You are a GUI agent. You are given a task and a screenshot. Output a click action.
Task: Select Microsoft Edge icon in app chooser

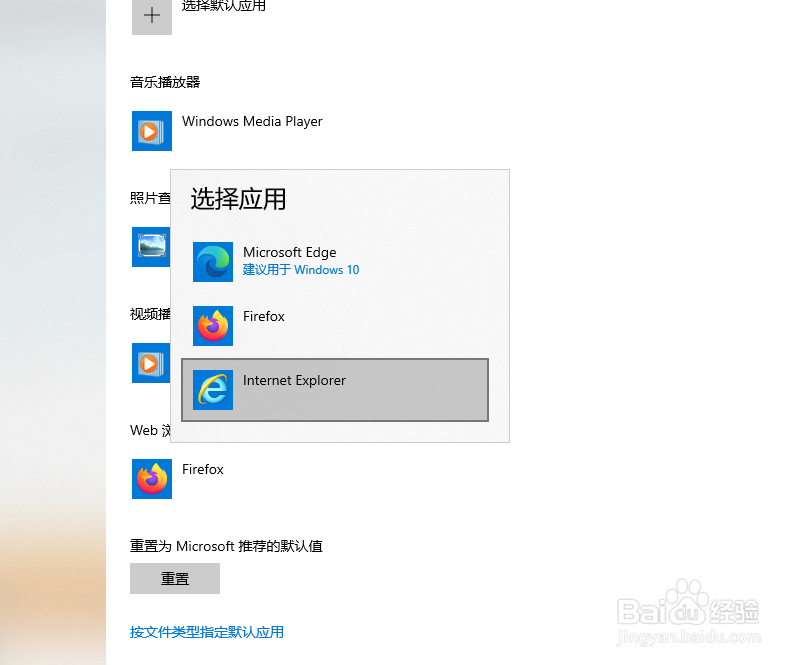213,261
